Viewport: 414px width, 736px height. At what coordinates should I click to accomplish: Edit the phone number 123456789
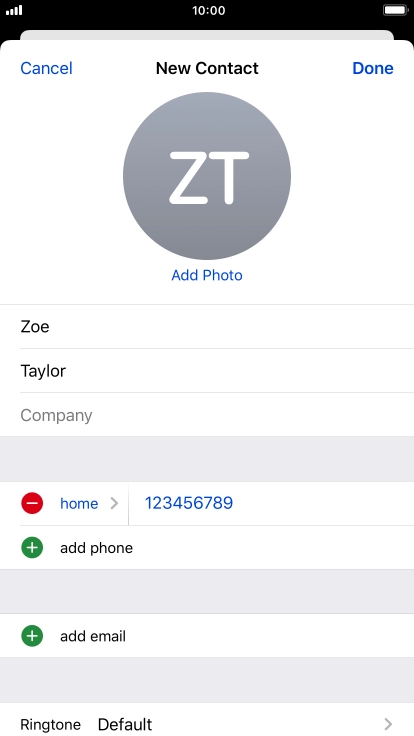coord(189,503)
